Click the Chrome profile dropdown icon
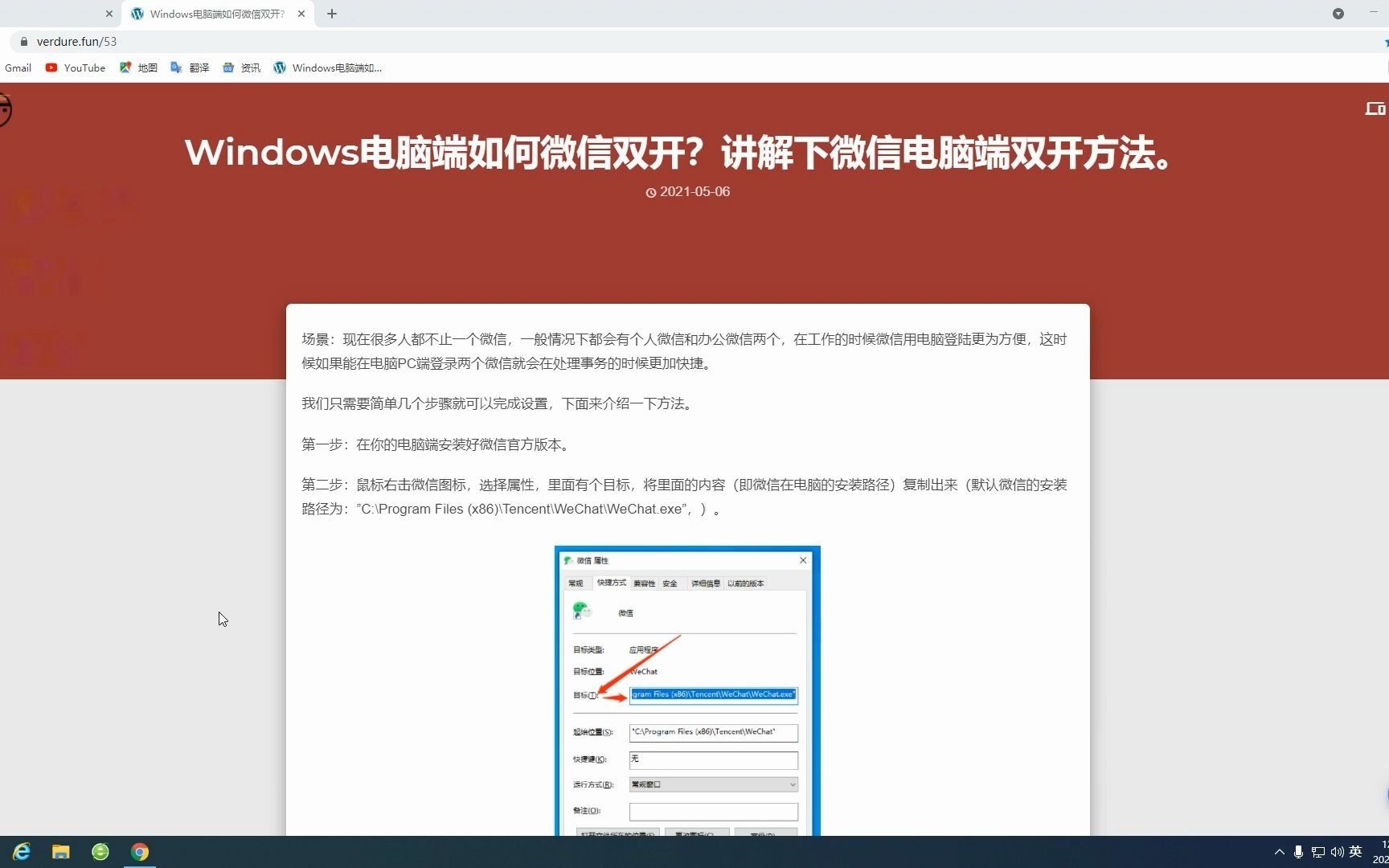 coord(1338,14)
